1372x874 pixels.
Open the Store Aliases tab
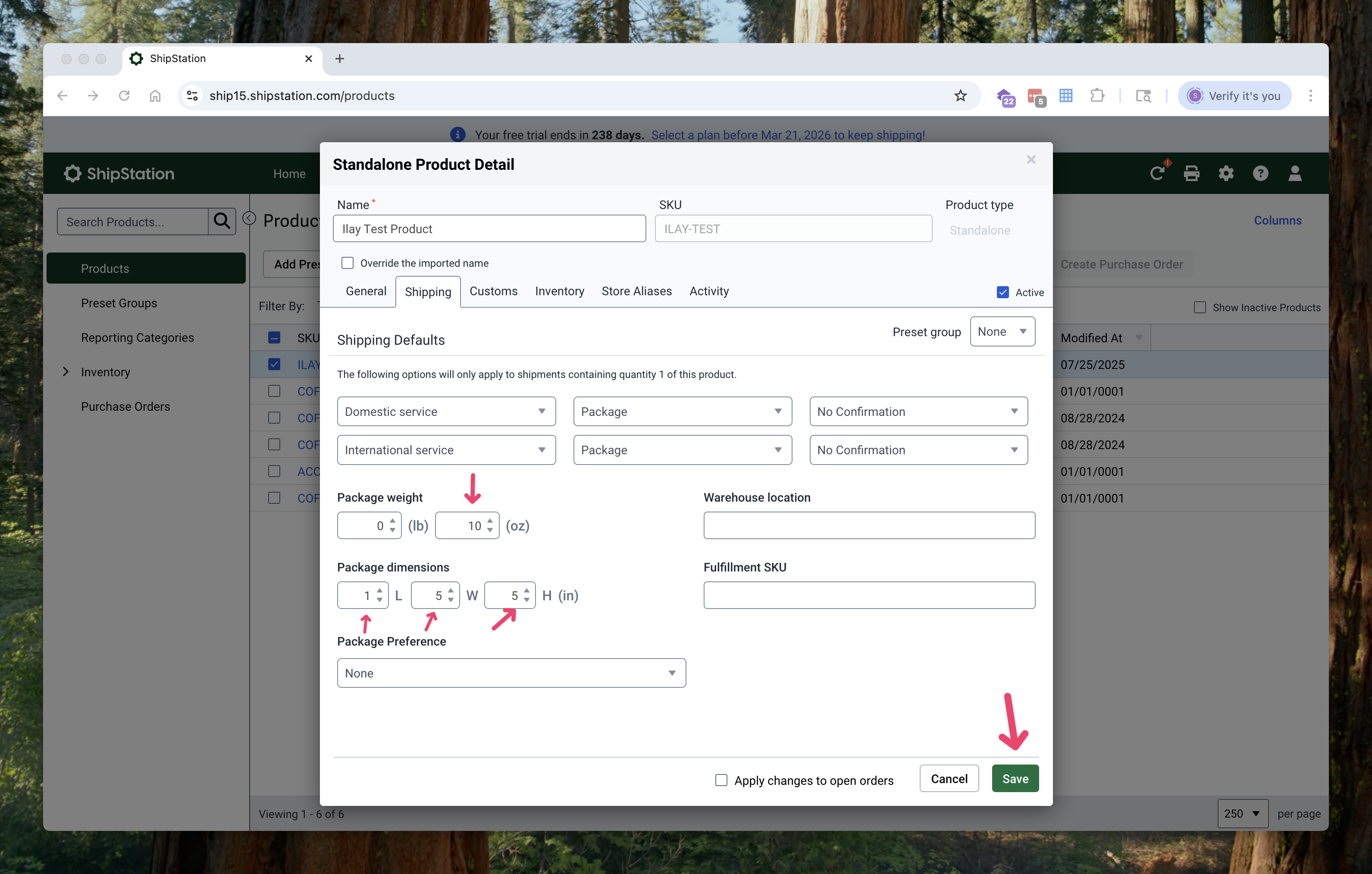click(636, 291)
